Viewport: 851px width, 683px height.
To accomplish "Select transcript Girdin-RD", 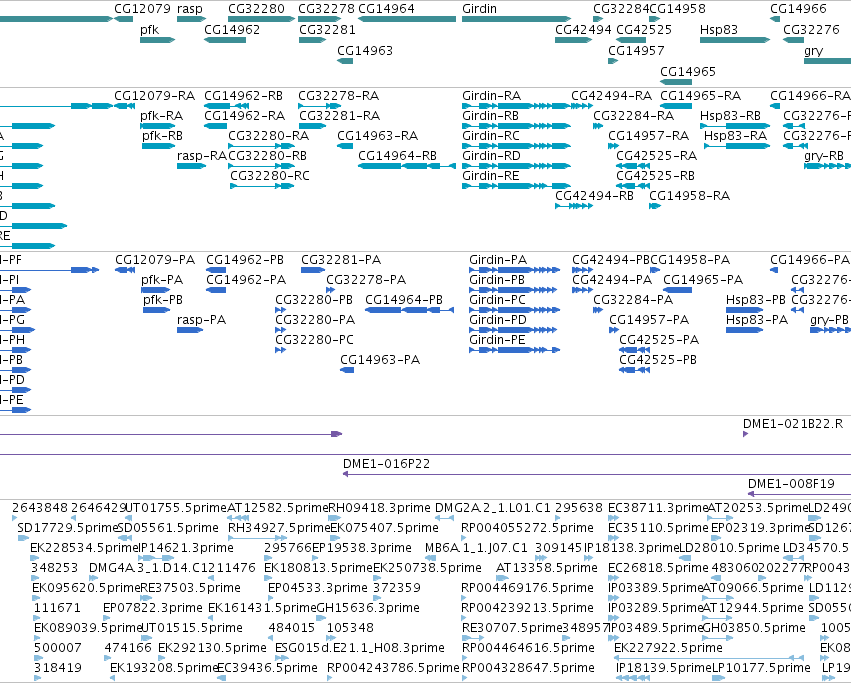I will [516, 166].
